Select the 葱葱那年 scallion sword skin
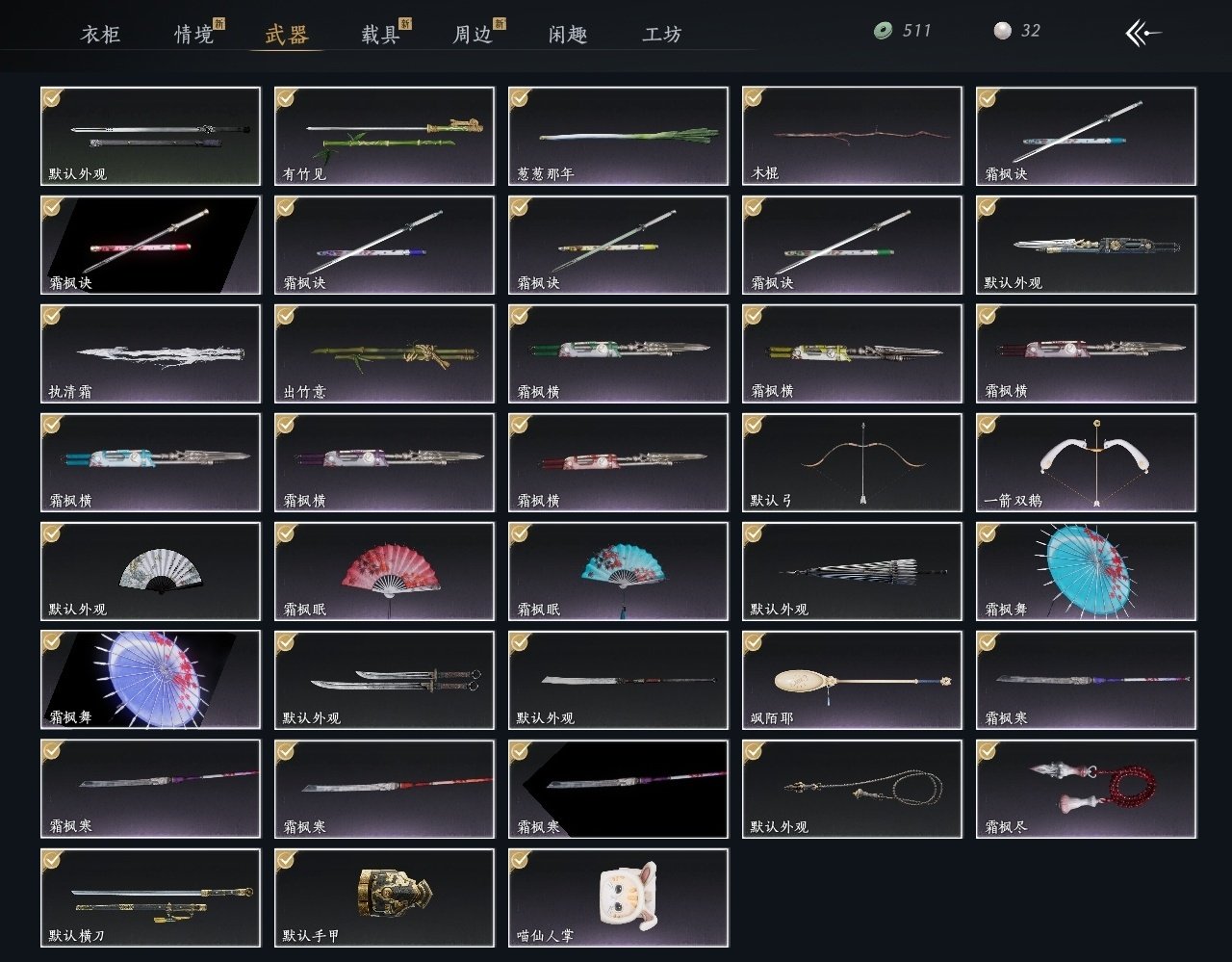The width and height of the screenshot is (1232, 962). coord(618,136)
